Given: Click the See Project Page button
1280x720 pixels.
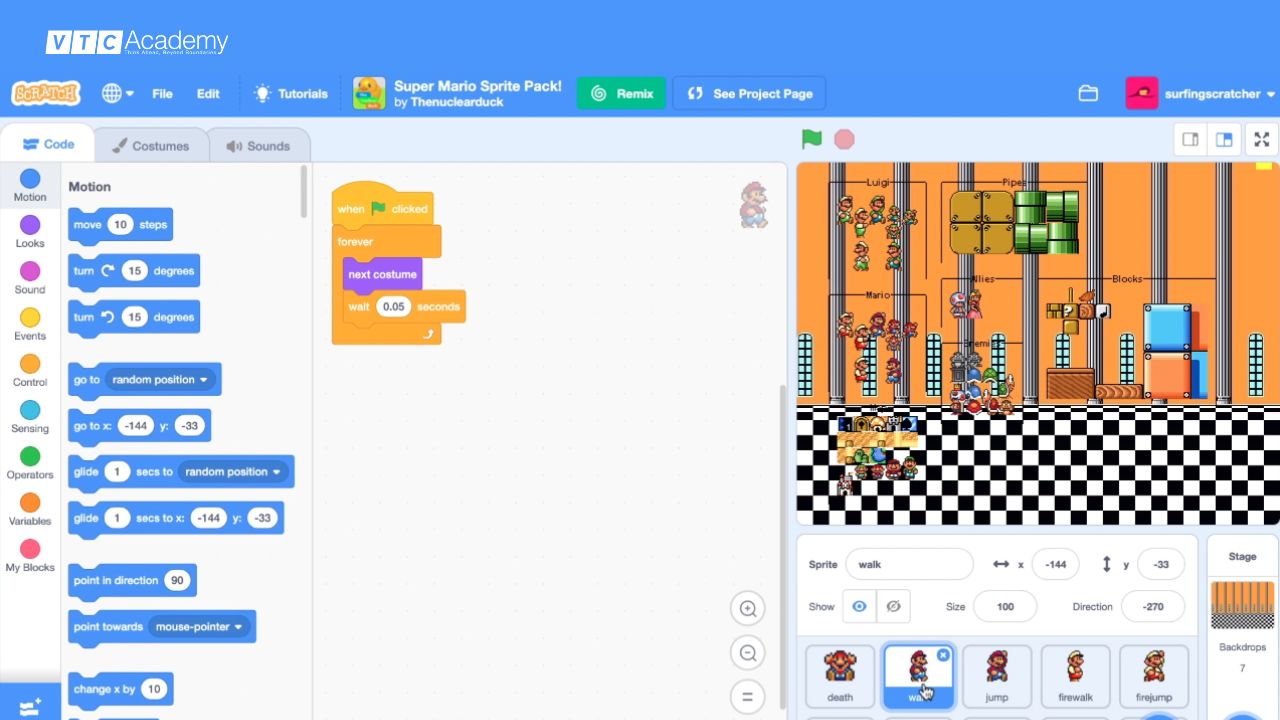Looking at the screenshot, I should pos(749,94).
